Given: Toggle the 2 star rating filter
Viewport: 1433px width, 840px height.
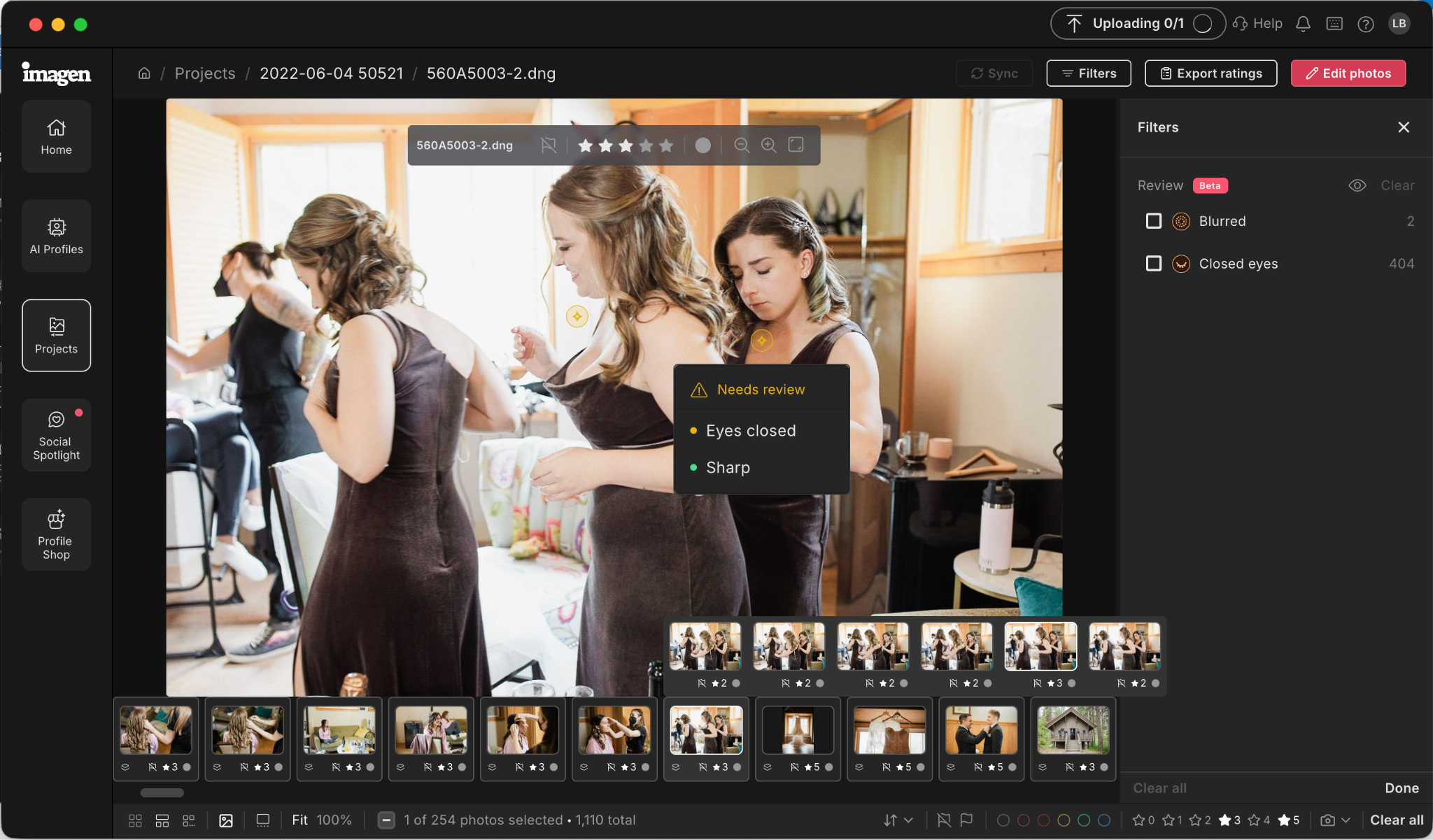Looking at the screenshot, I should tap(1201, 820).
